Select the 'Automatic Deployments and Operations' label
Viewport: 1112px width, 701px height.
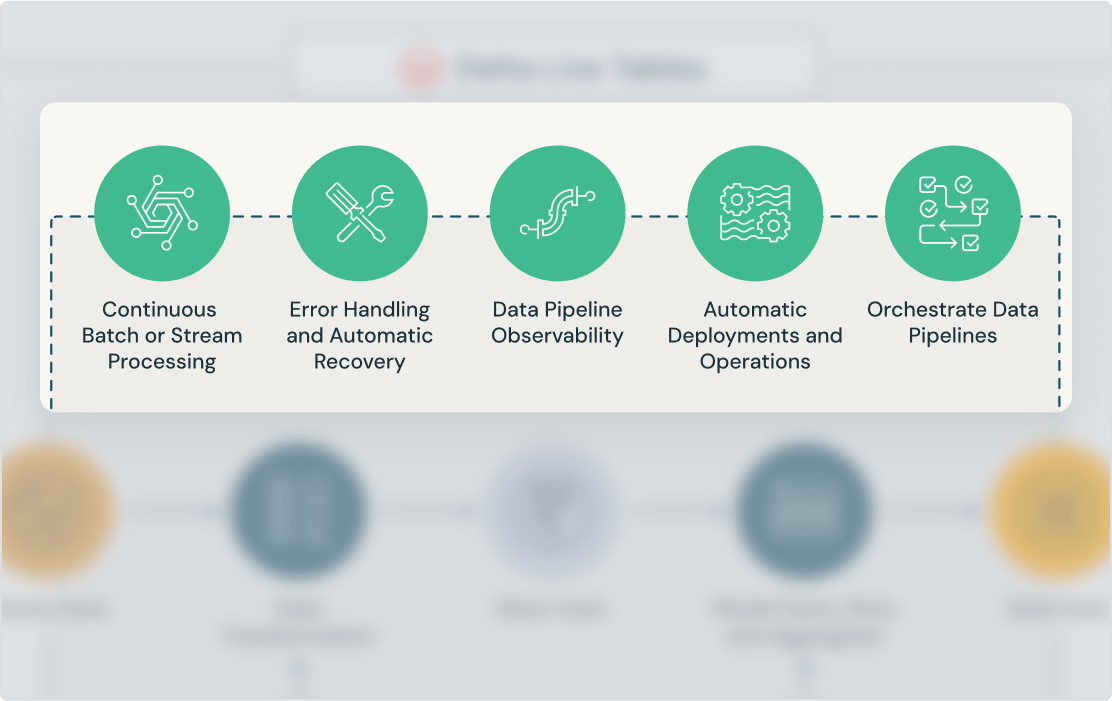point(755,336)
